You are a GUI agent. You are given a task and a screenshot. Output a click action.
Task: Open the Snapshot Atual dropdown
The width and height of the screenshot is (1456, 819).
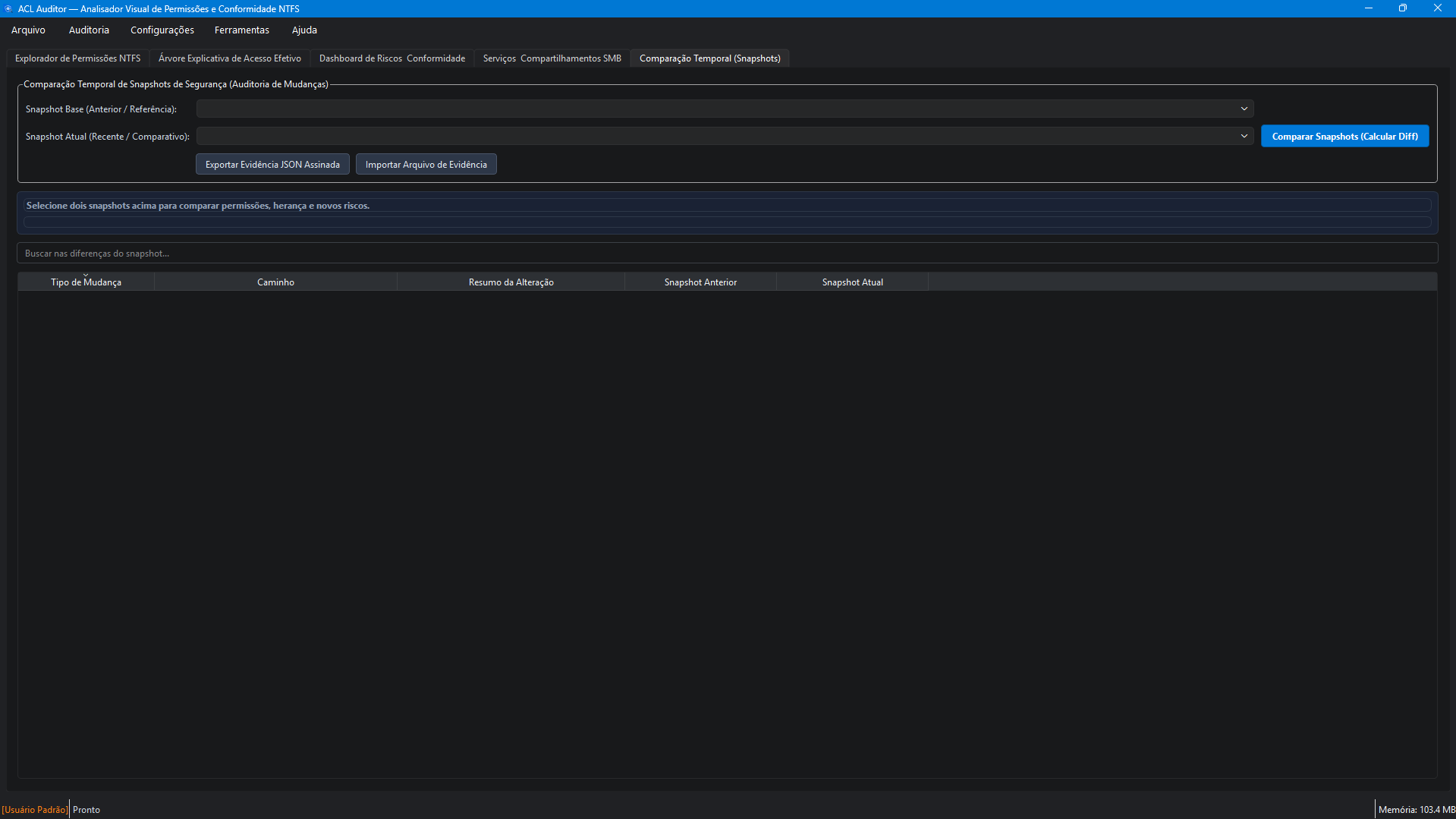tap(725, 137)
